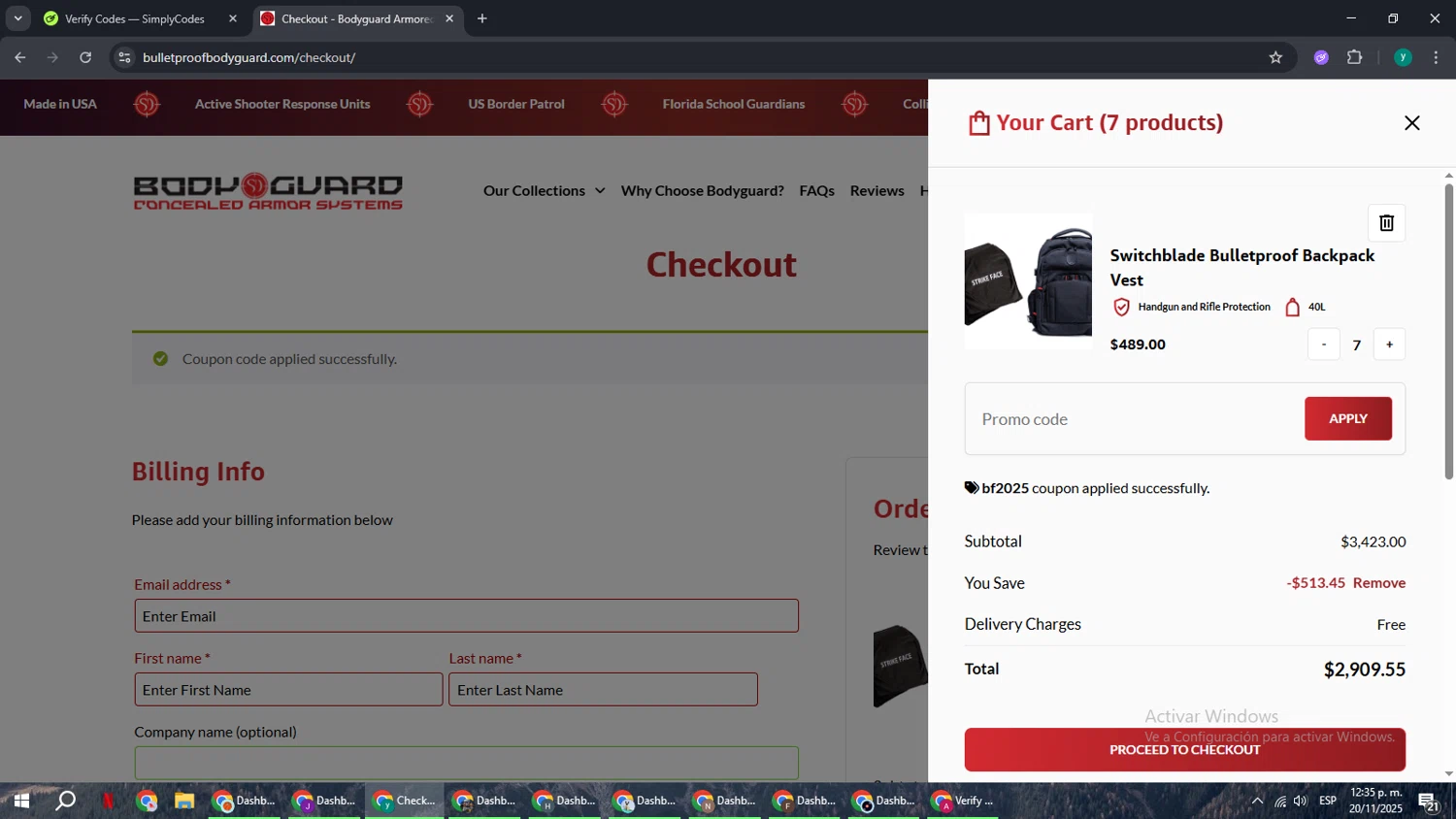Open the Reviews menu item
The image size is (1456, 819).
(877, 191)
